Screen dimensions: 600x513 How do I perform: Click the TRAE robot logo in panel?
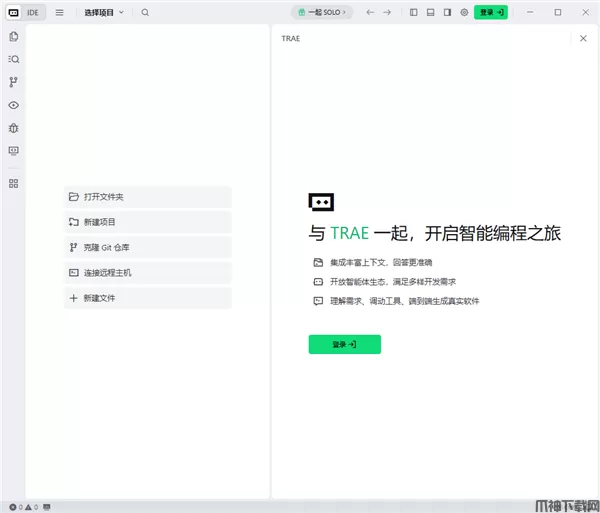321,202
